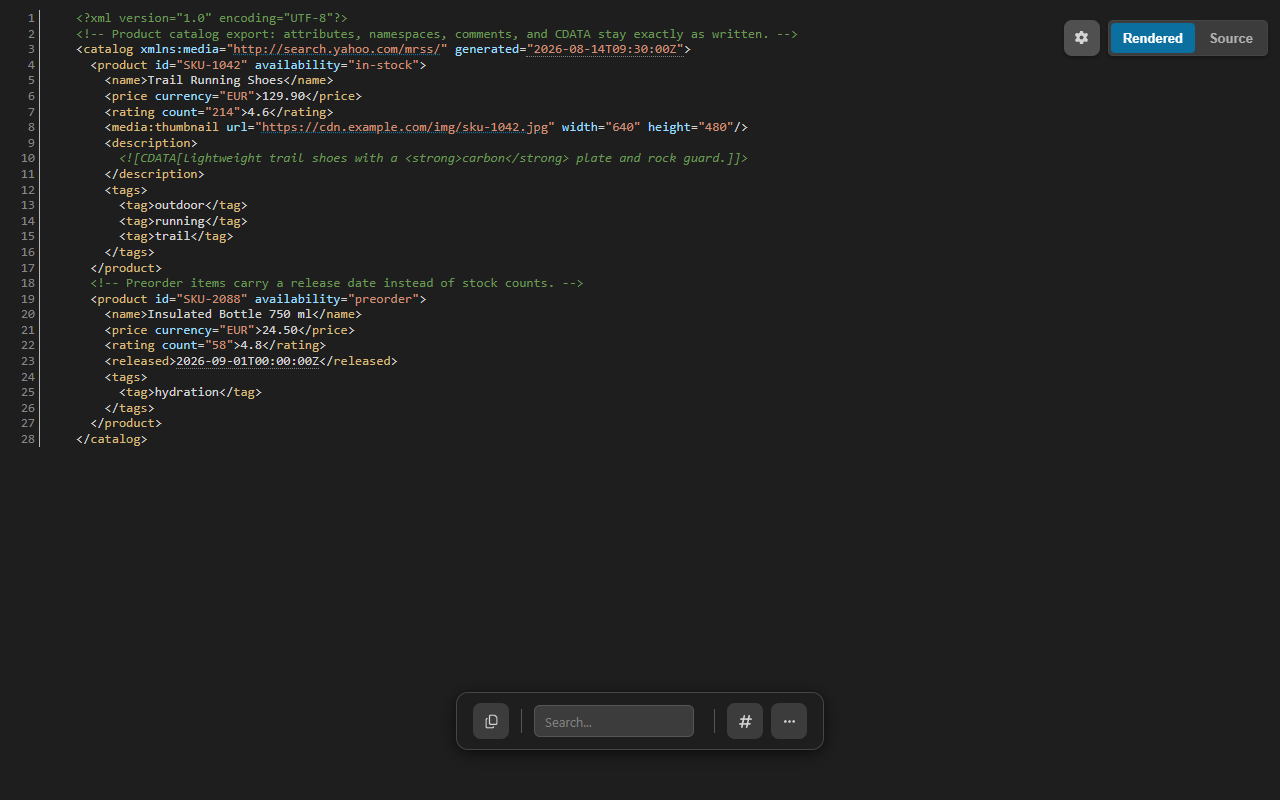Toggle line numbers with hash button
Viewport: 1280px width, 800px height.
[x=745, y=721]
